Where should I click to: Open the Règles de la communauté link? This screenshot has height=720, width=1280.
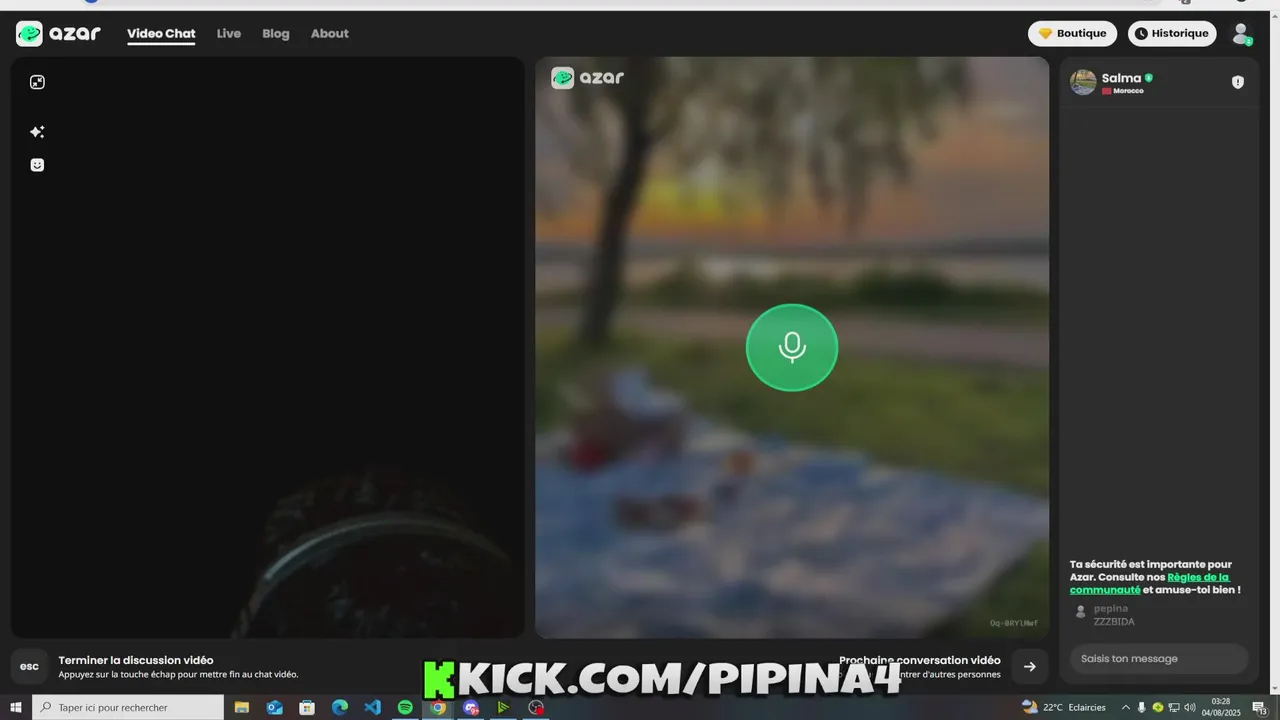(x=1150, y=583)
